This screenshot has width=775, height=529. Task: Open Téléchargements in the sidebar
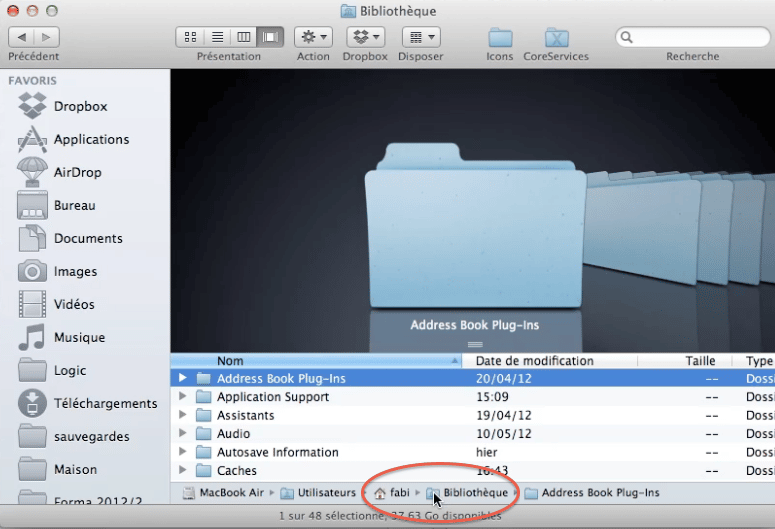coord(87,403)
